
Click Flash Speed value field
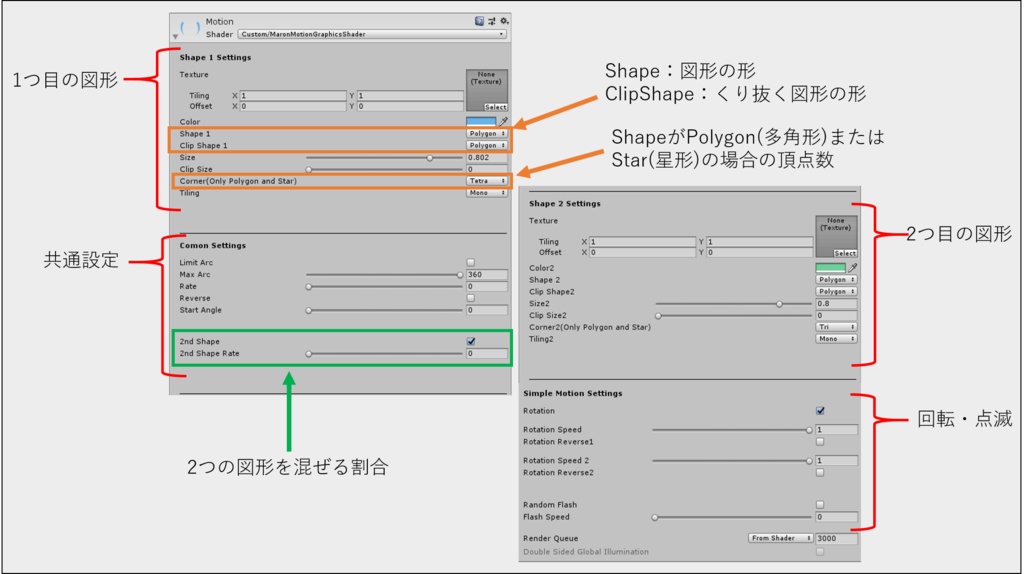pyautogui.click(x=837, y=517)
